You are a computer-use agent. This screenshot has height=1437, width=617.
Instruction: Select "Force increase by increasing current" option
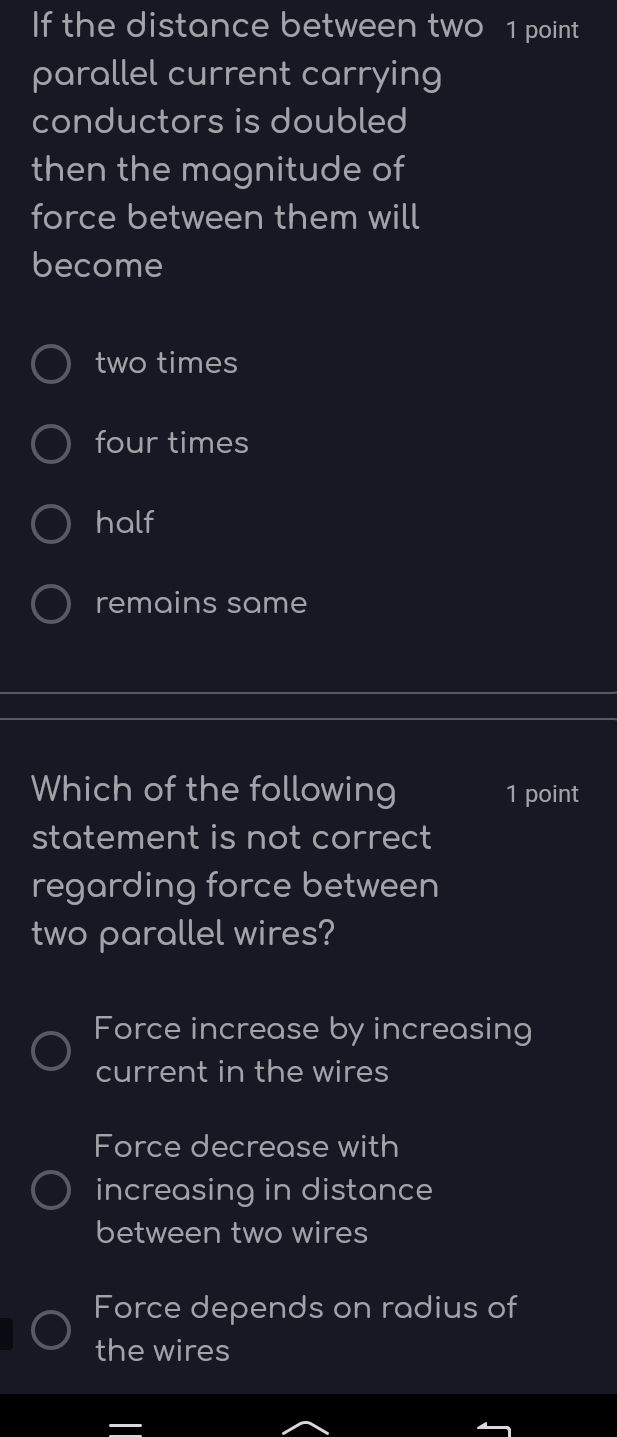51,1050
